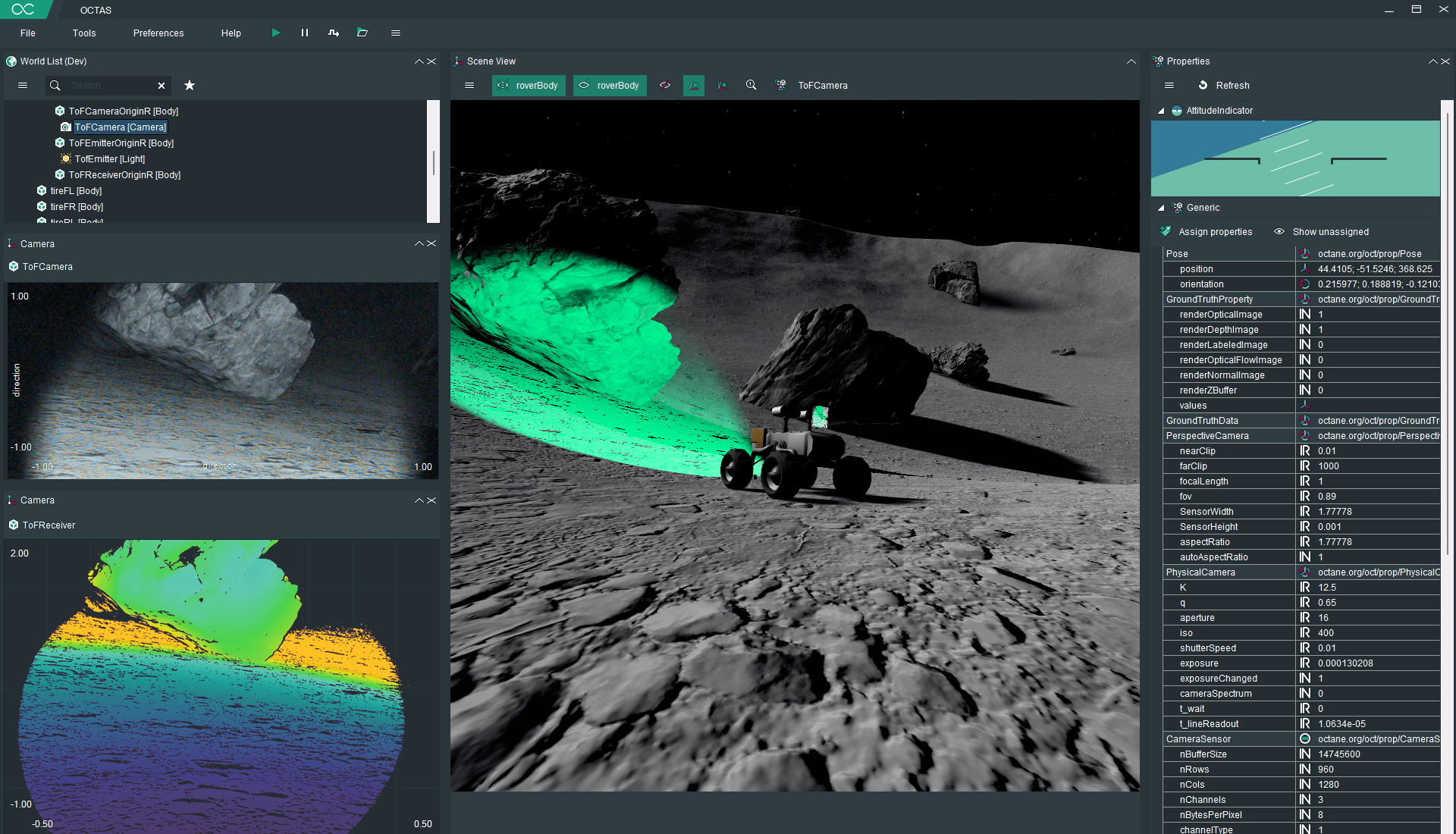1456x834 pixels.
Task: Click the favorites star in World List
Action: 190,86
